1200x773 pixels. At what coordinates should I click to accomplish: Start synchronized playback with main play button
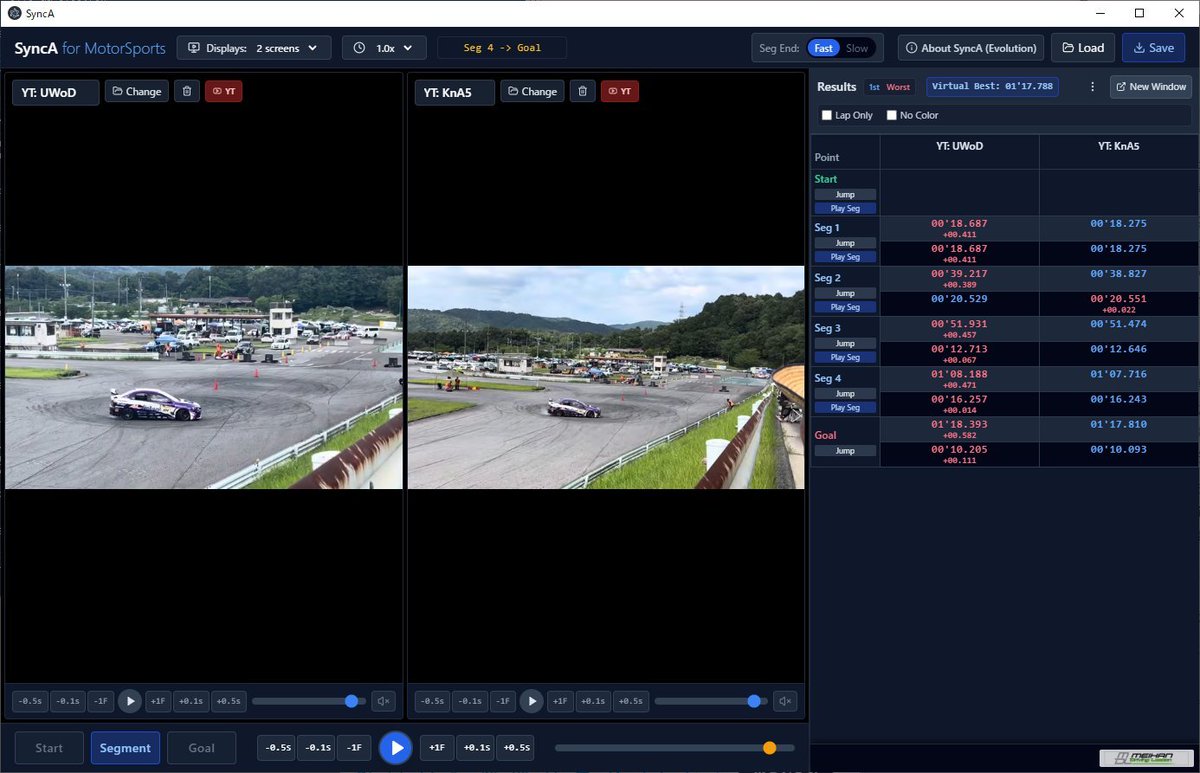[396, 747]
